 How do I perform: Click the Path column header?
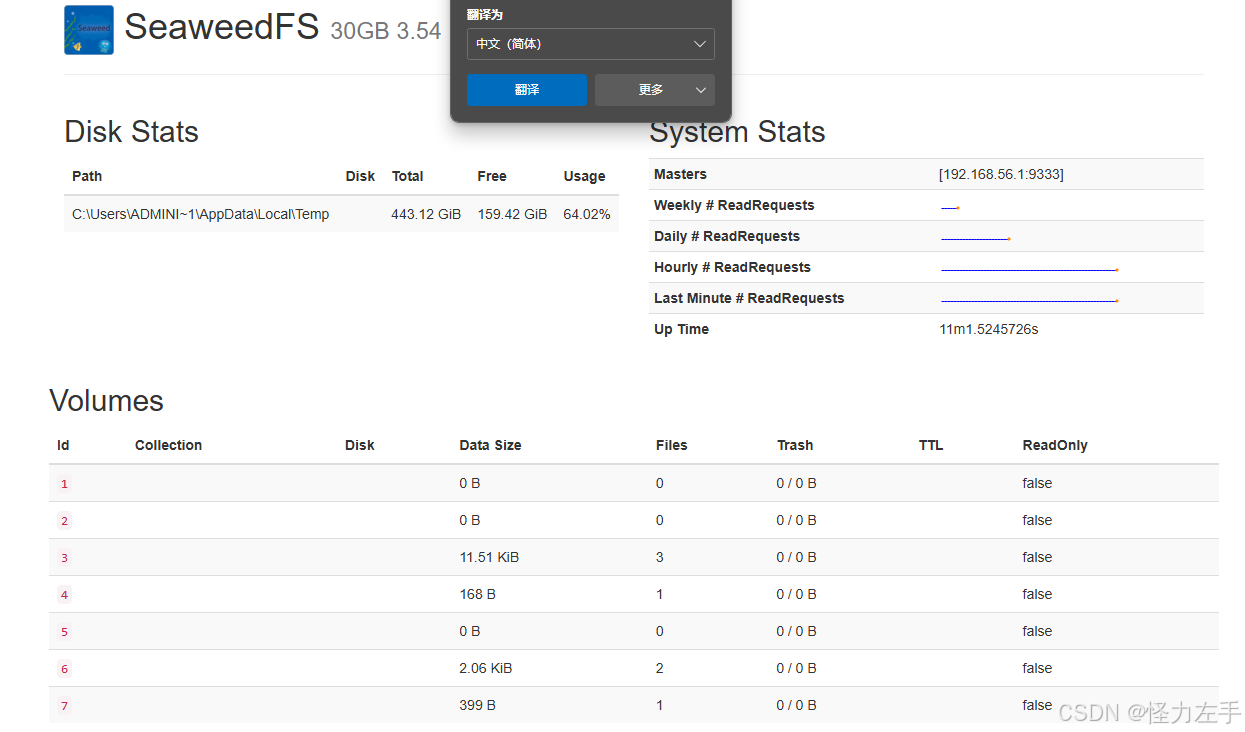(87, 176)
